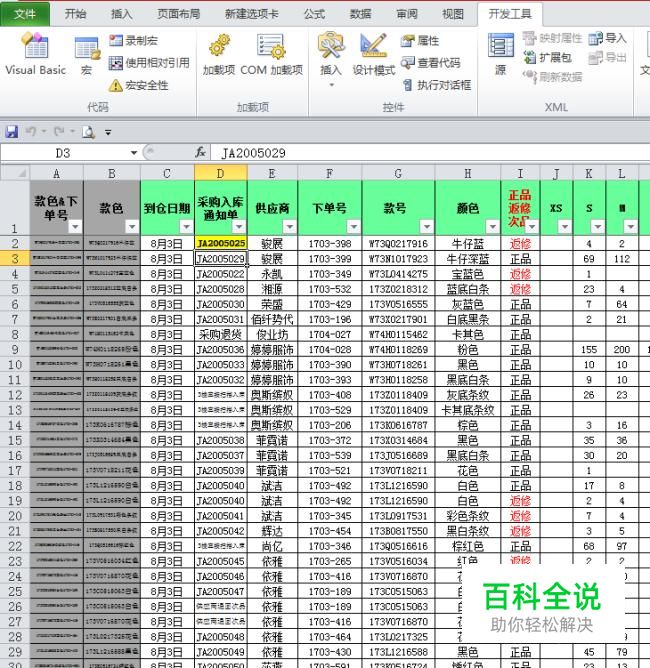Open filter dropdown for S column

point(598,227)
